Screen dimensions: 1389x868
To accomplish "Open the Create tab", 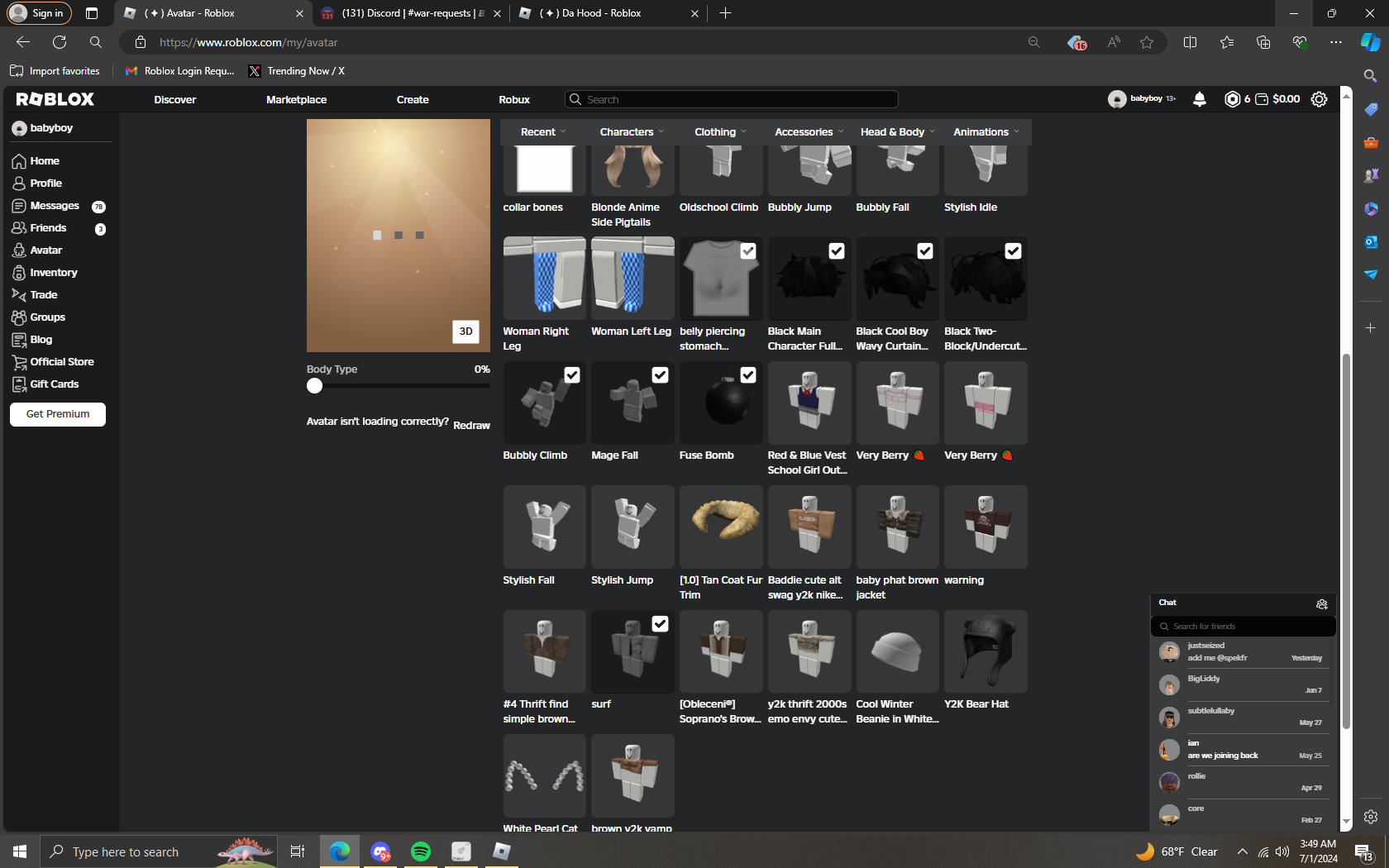I will (x=413, y=100).
